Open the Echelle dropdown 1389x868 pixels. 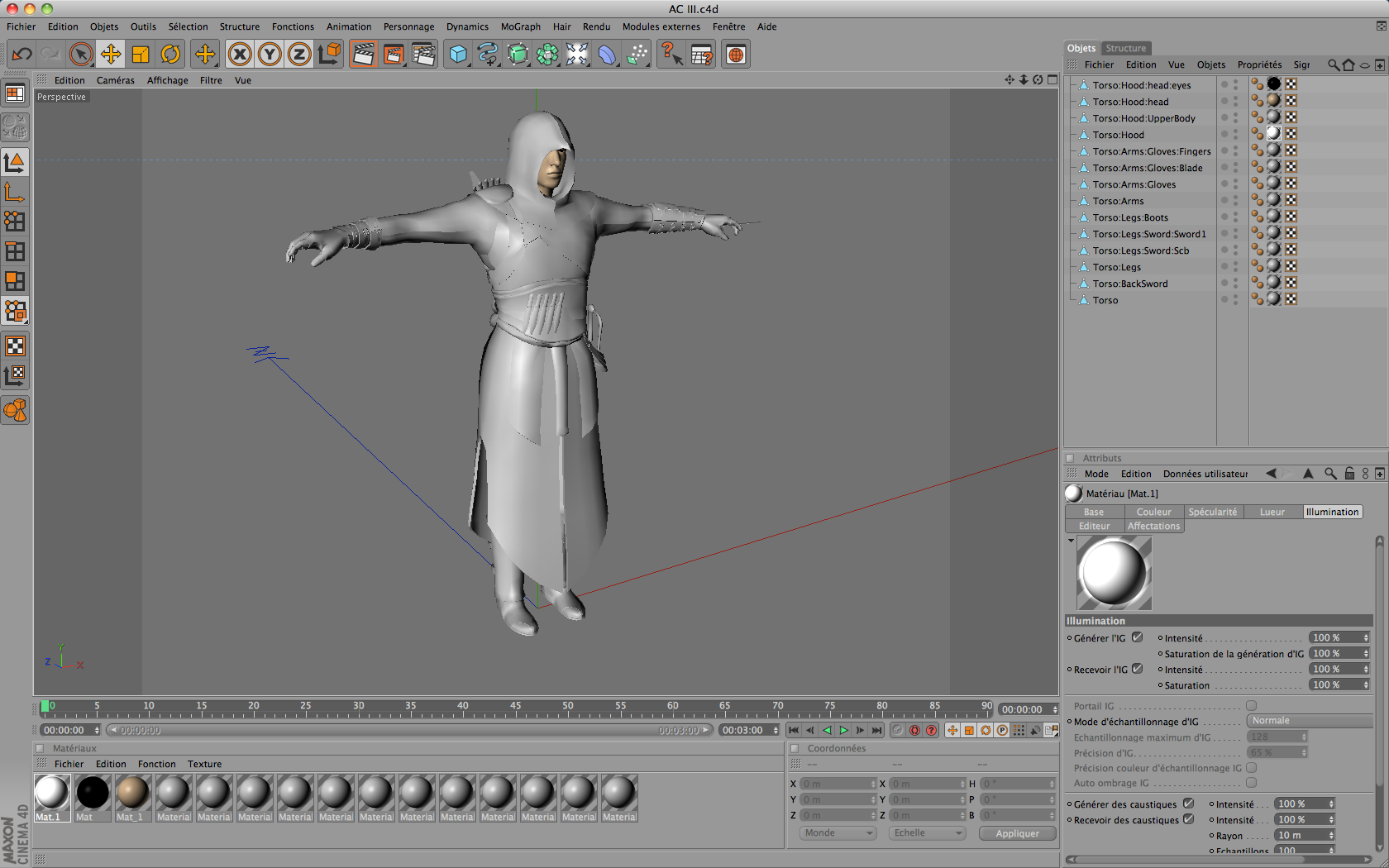coord(928,833)
